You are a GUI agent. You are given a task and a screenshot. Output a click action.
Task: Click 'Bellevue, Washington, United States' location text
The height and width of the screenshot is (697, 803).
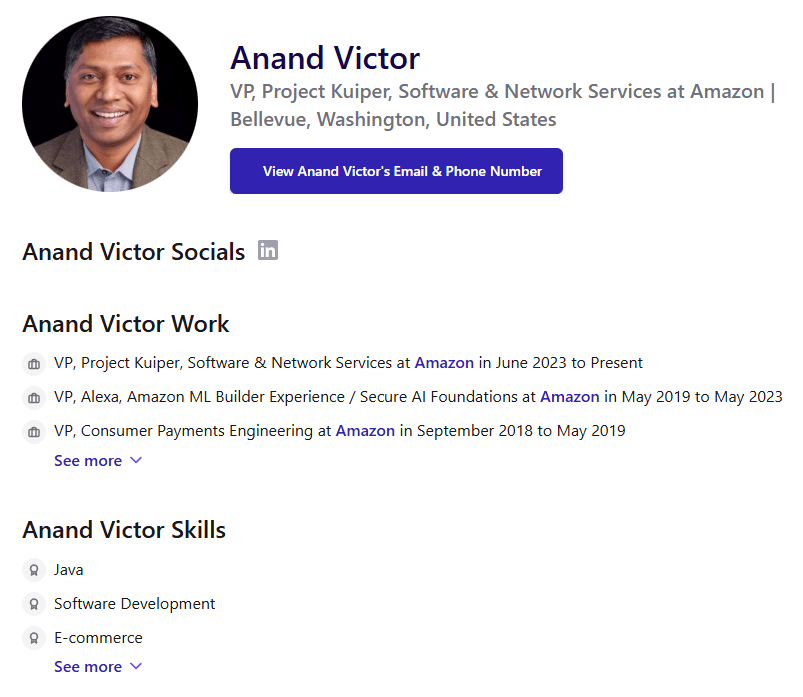coord(393,119)
